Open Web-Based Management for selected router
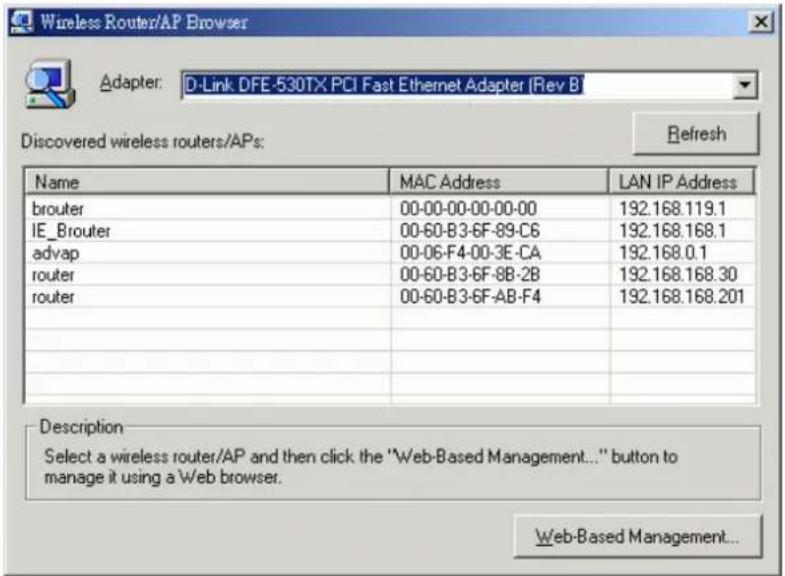The height and width of the screenshot is (576, 785). (638, 536)
